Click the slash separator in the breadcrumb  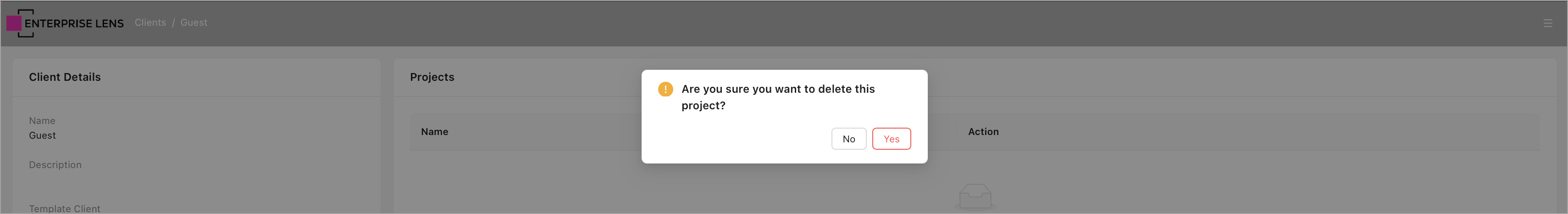click(173, 23)
